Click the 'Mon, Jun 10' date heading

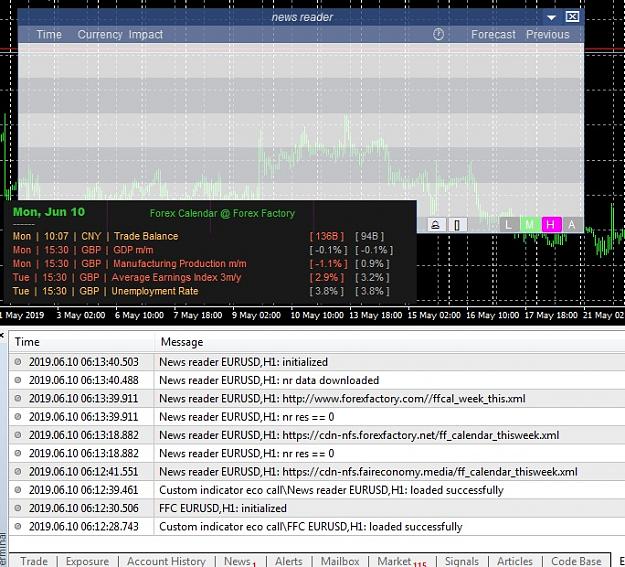point(49,212)
